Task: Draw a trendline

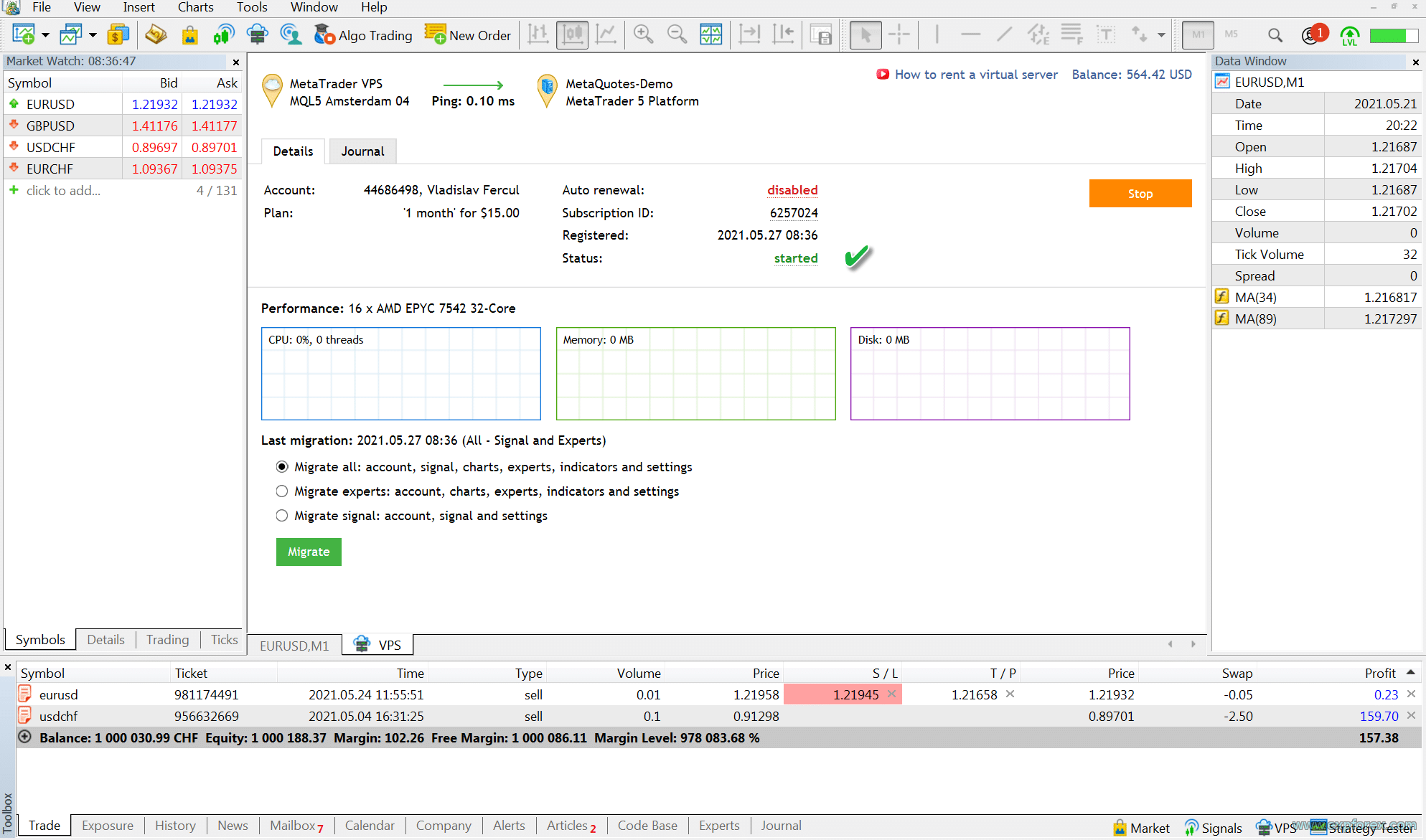Action: [x=1005, y=34]
